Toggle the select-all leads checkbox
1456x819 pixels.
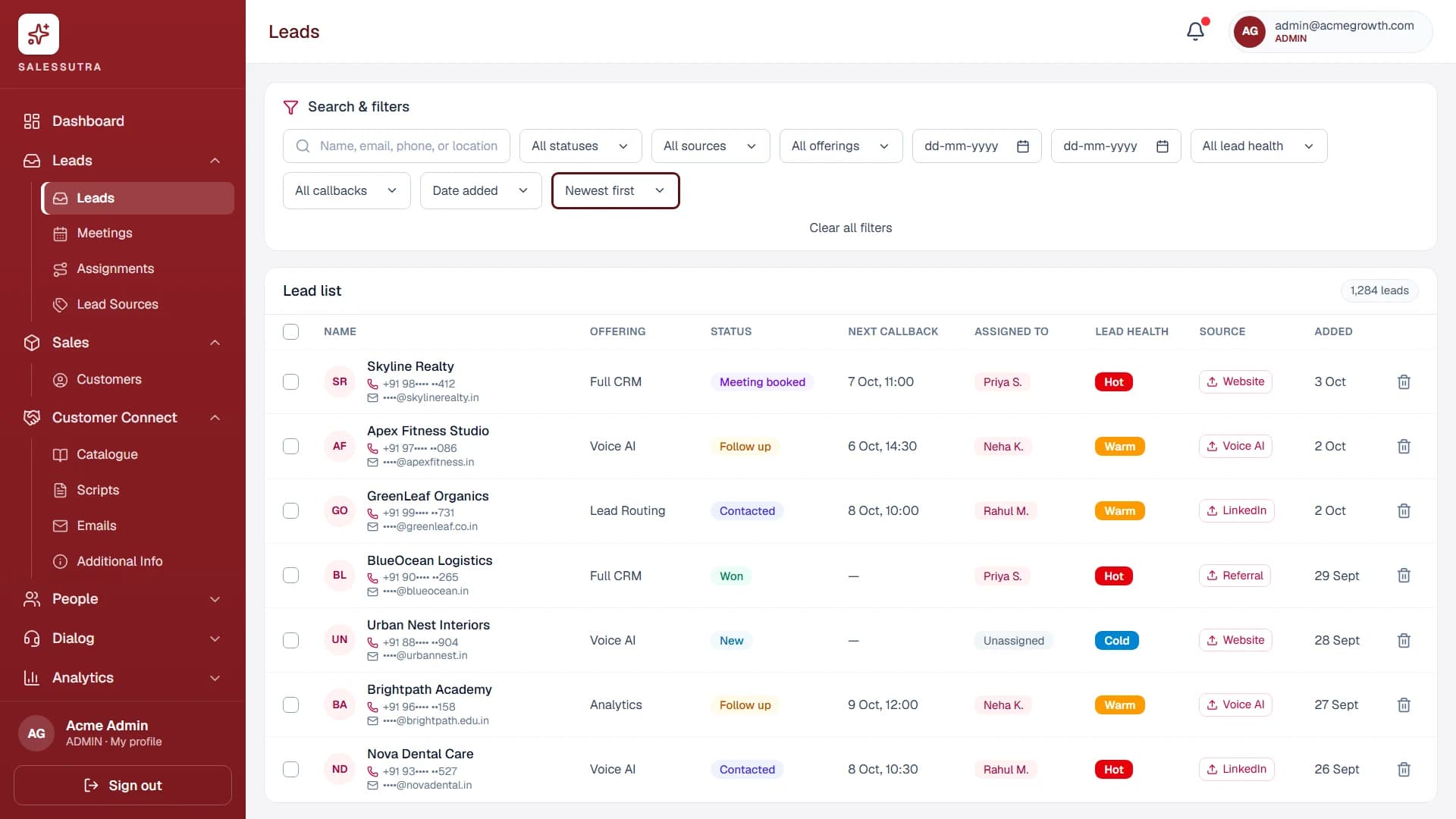(x=290, y=331)
